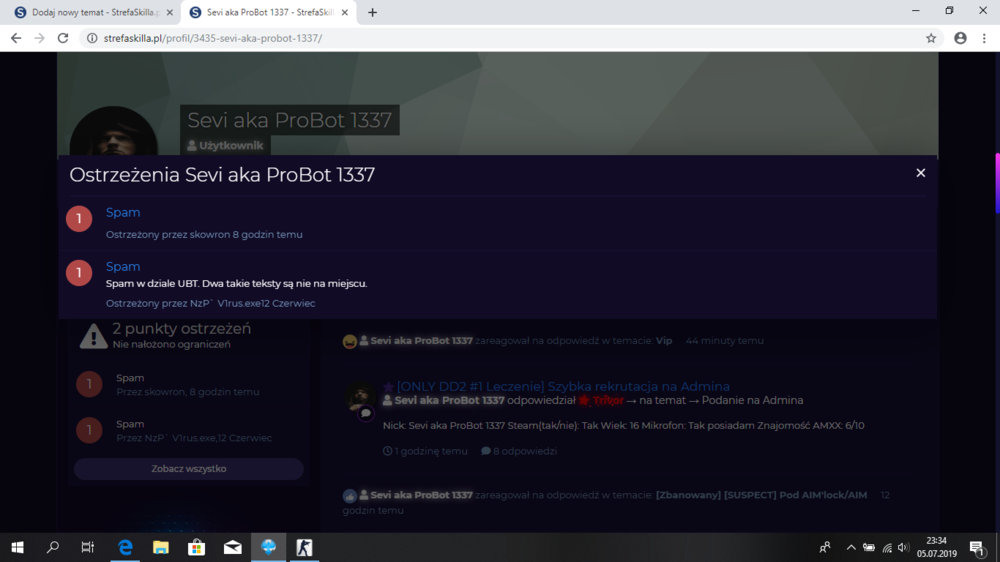The height and width of the screenshot is (562, 1000).
Task: Click the user avatar next to the ONLY DD2 post
Action: [x=360, y=397]
